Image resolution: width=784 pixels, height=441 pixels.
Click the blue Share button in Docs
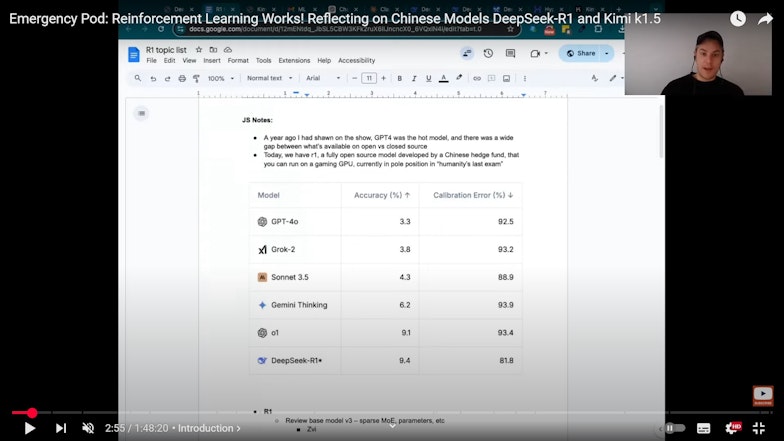pos(580,53)
